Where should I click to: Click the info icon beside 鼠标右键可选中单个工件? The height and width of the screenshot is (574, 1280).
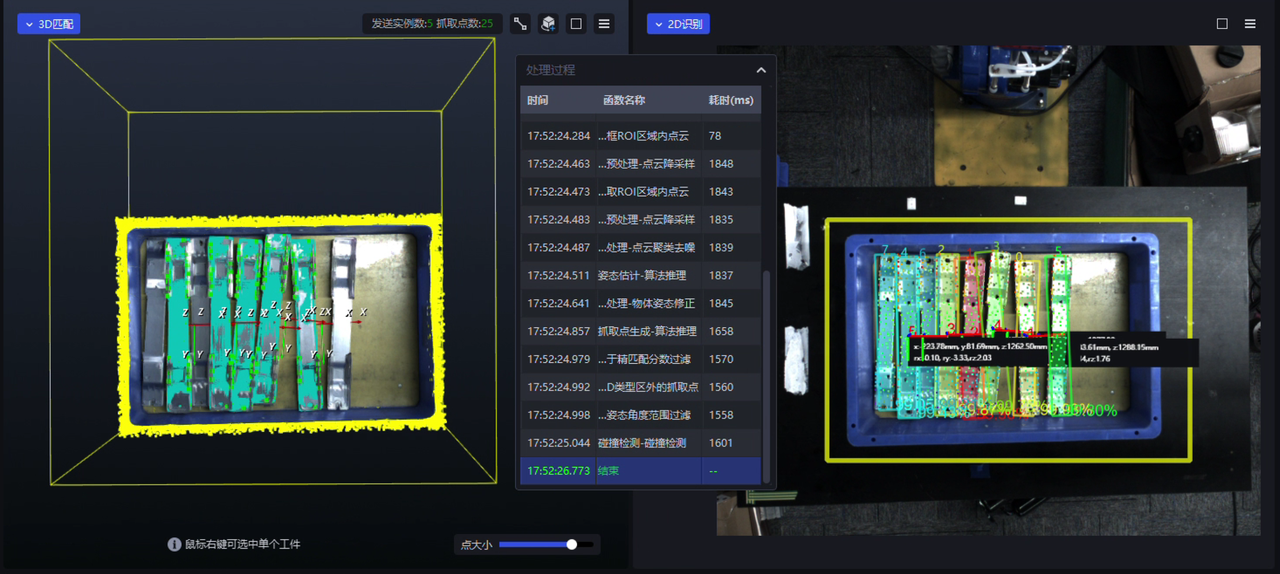(x=174, y=544)
